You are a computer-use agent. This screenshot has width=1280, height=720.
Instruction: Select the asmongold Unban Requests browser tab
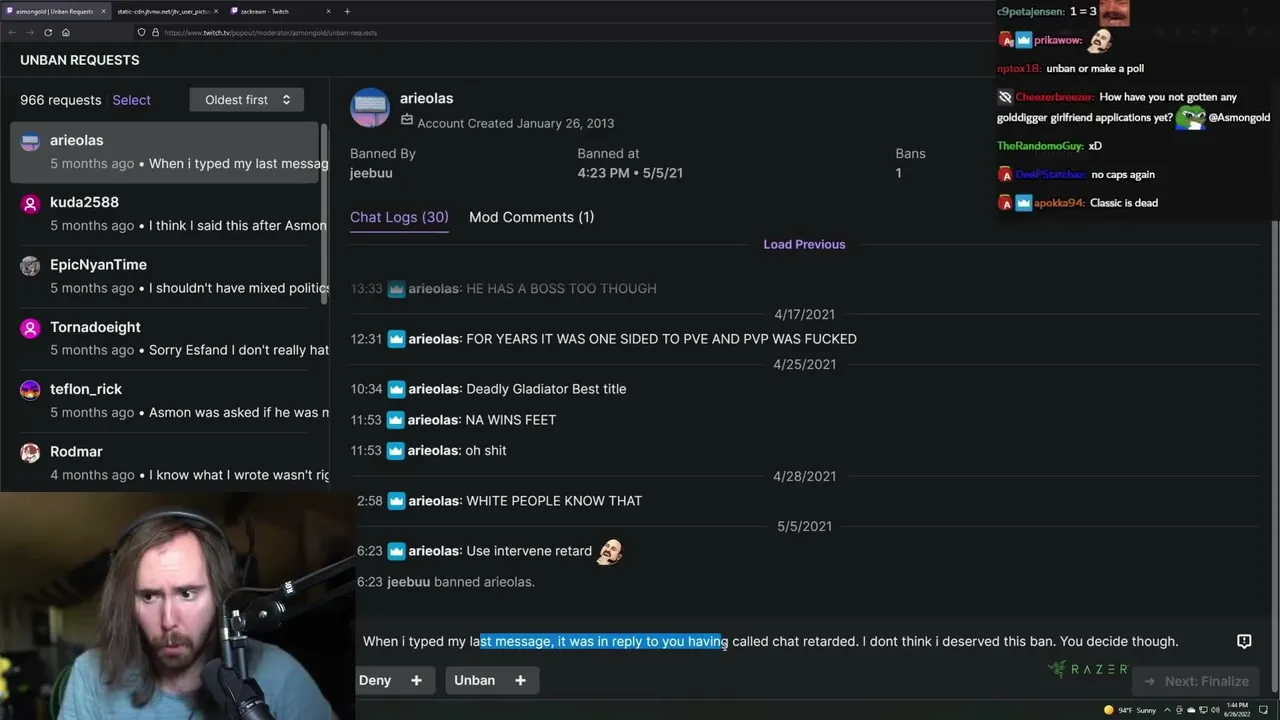[x=54, y=11]
